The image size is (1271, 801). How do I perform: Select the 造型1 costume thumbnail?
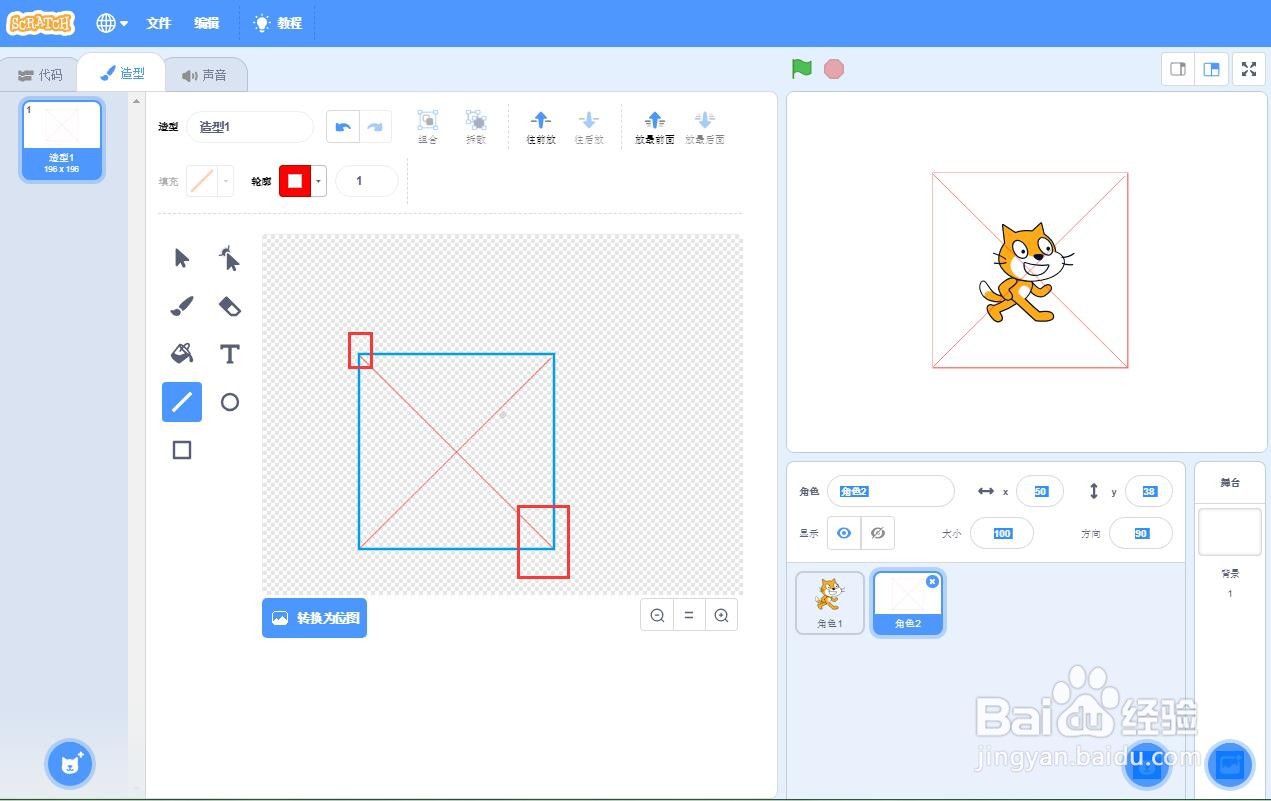pos(62,140)
